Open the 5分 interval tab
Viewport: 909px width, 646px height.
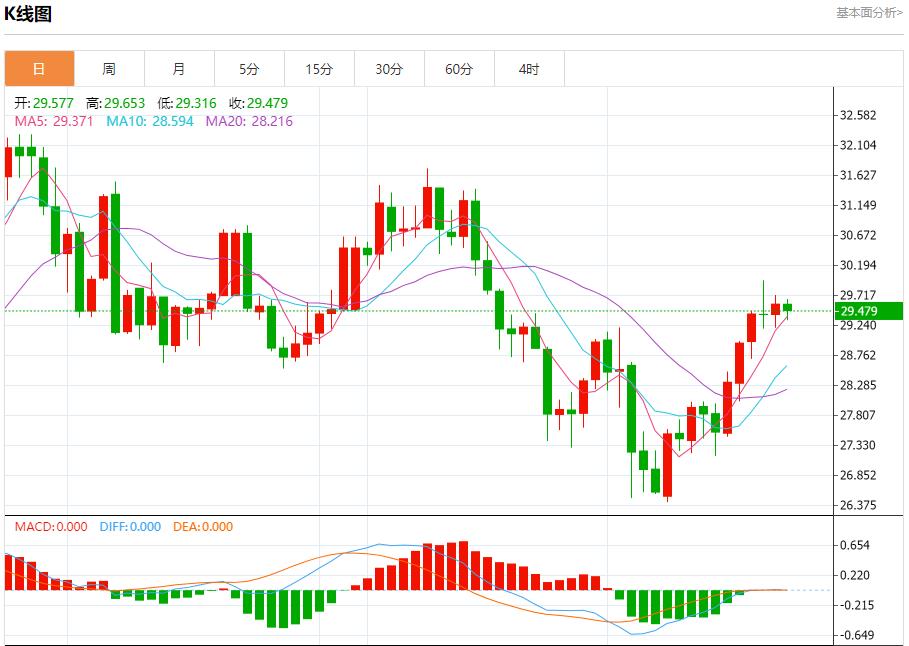click(x=249, y=69)
